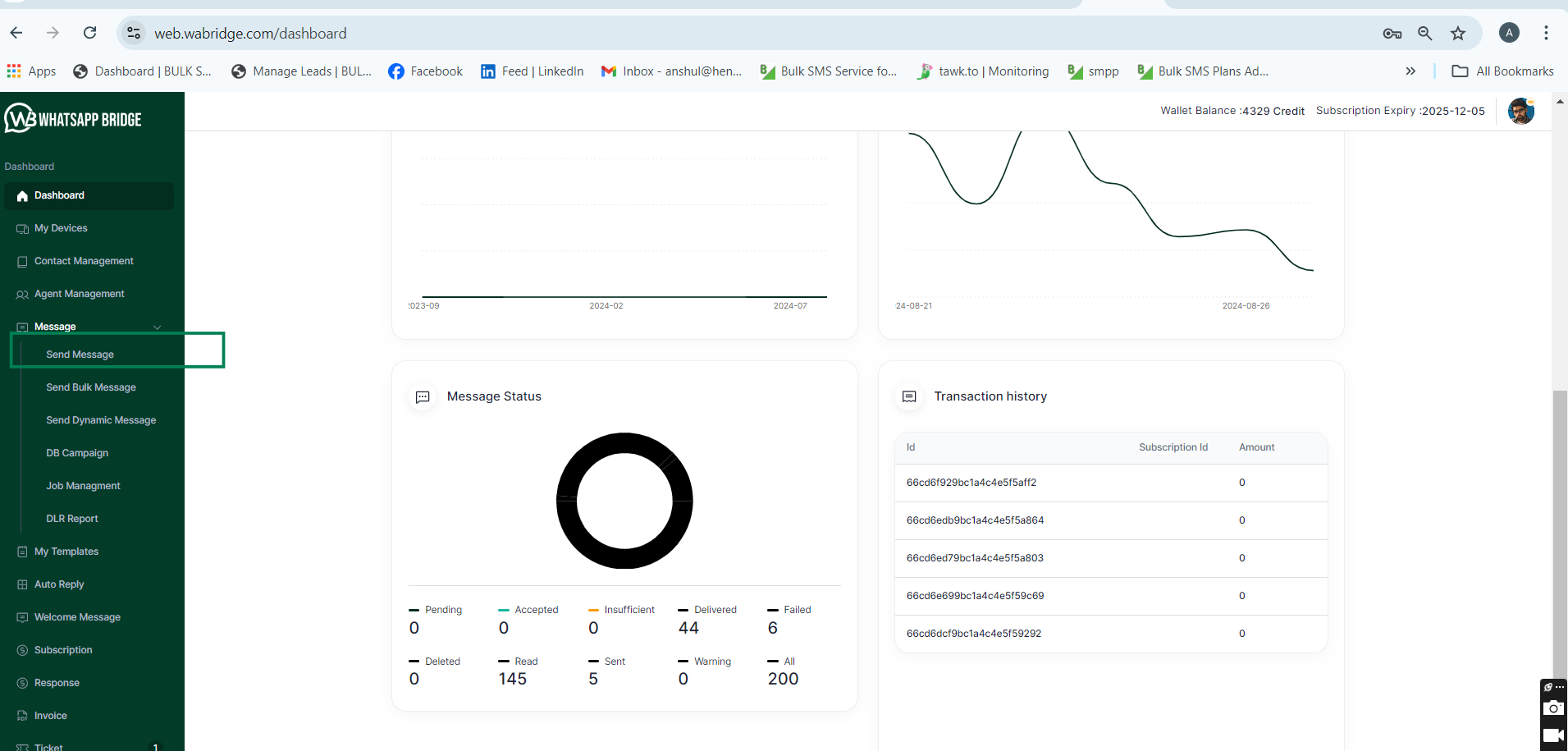Open All Bookmarks folder

coord(1502,71)
